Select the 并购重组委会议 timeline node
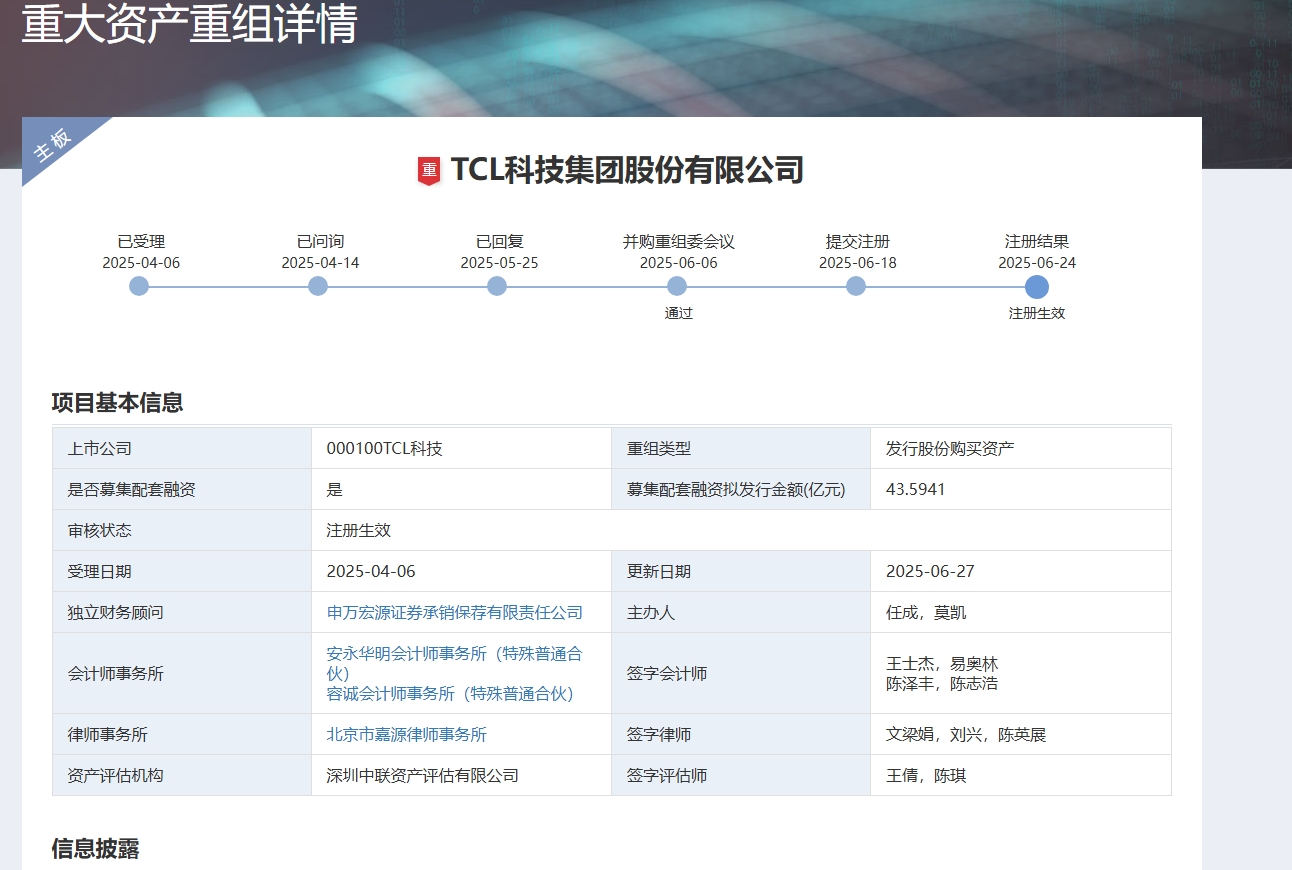The width and height of the screenshot is (1292, 870). 677,286
